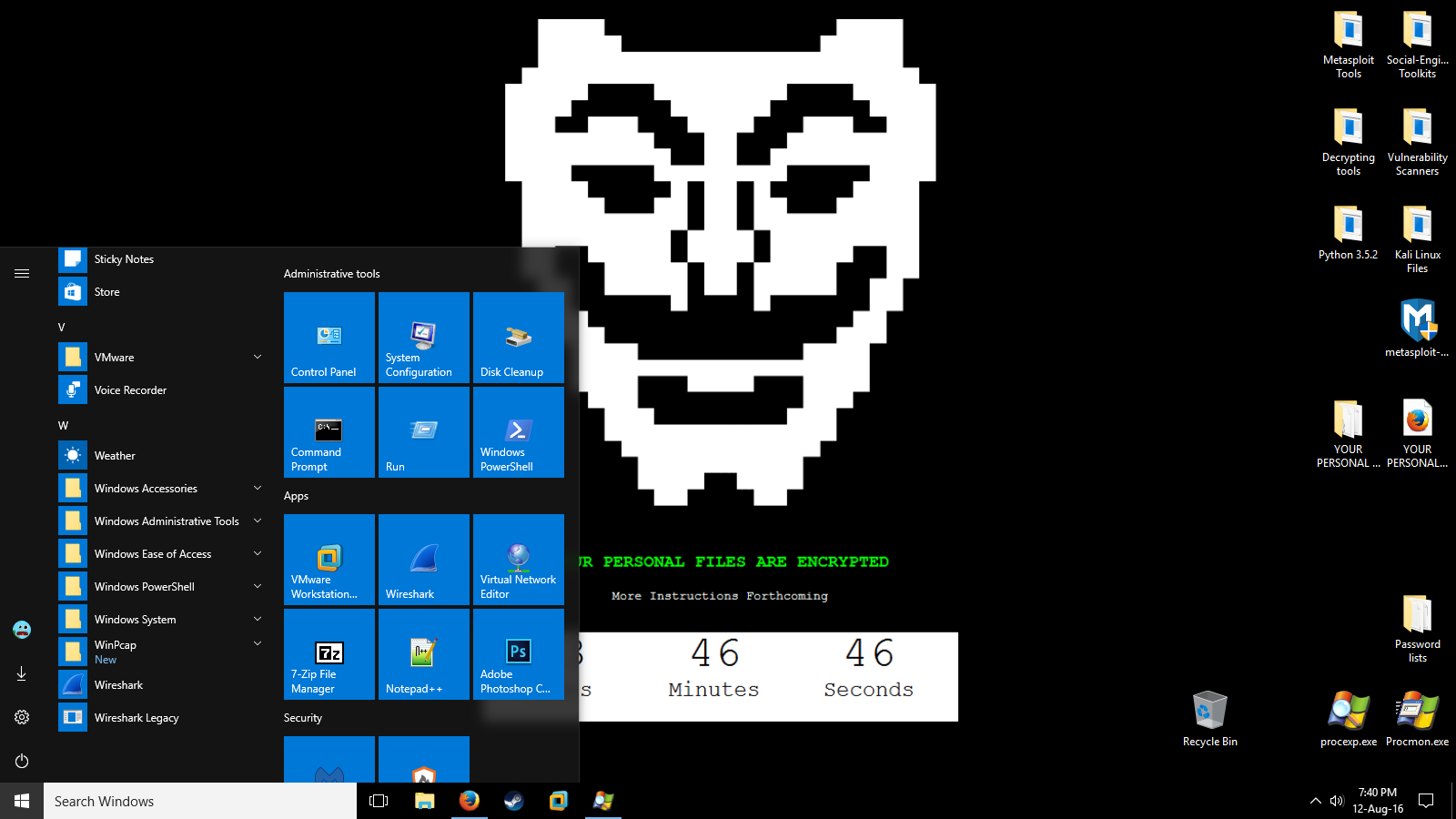Open the Notepad++ tile

coord(424,654)
